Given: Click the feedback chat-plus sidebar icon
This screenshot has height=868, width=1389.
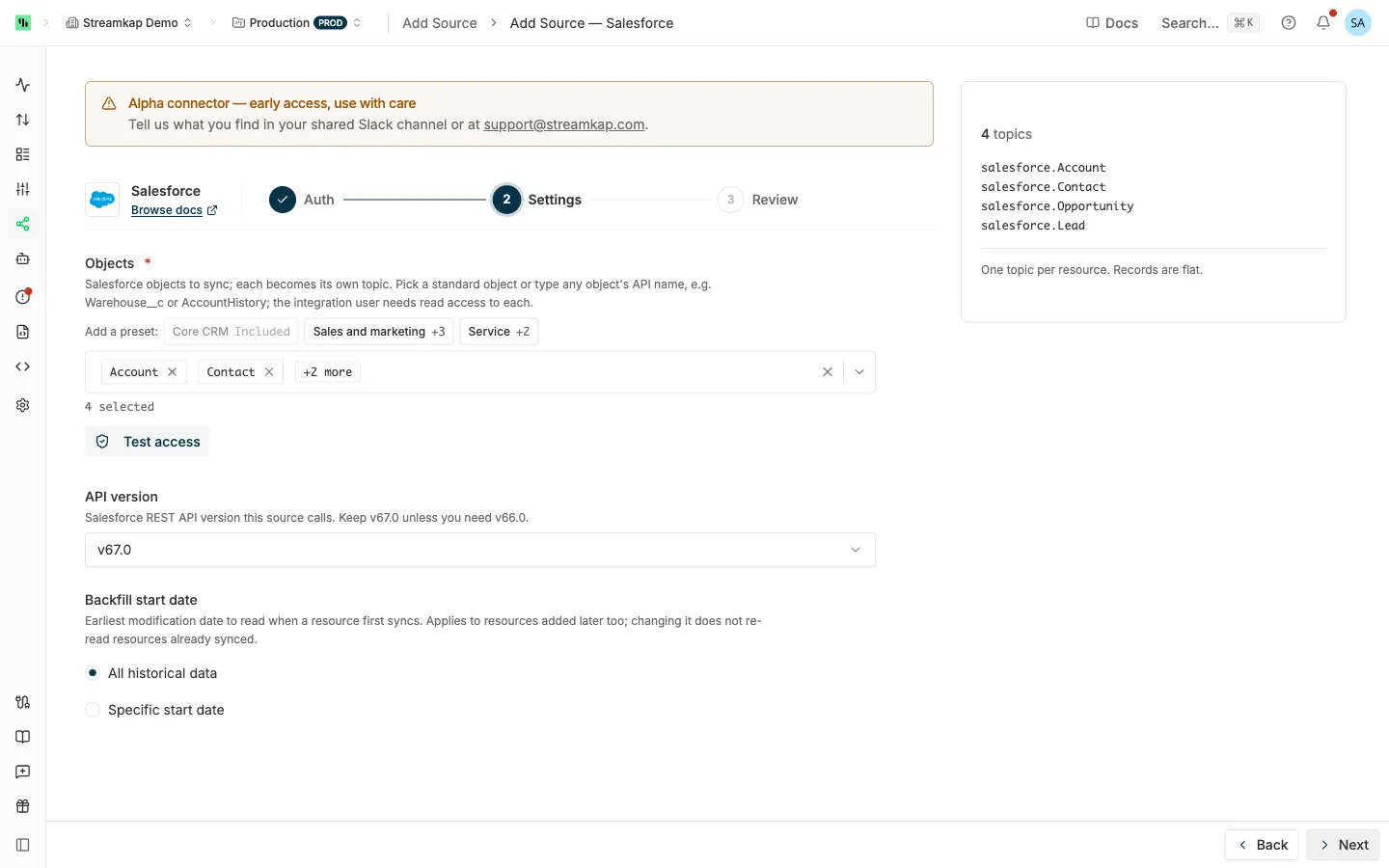Looking at the screenshot, I should click(23, 772).
